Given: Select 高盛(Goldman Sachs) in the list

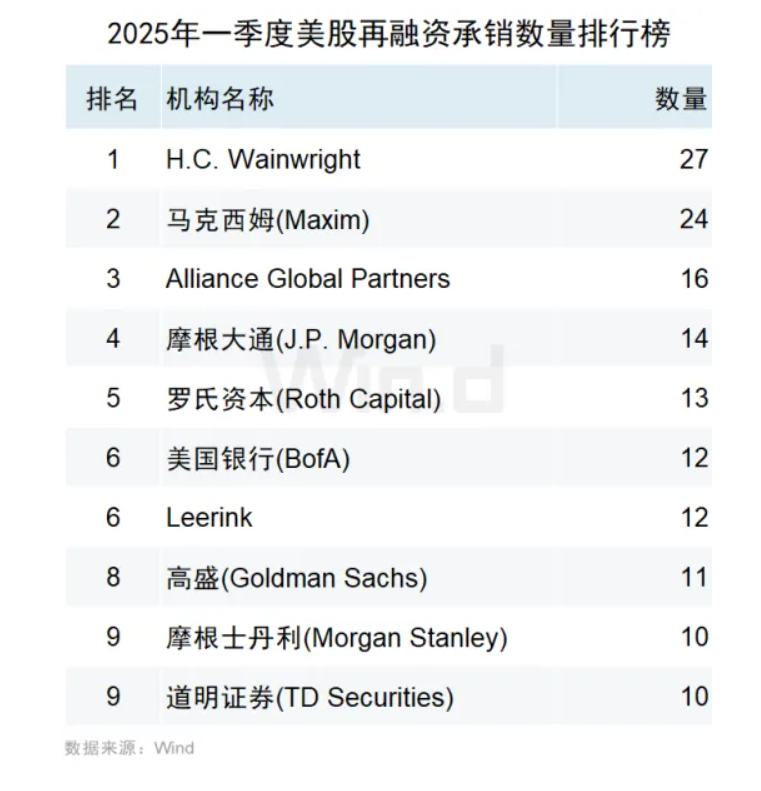Looking at the screenshot, I should pos(296,578).
